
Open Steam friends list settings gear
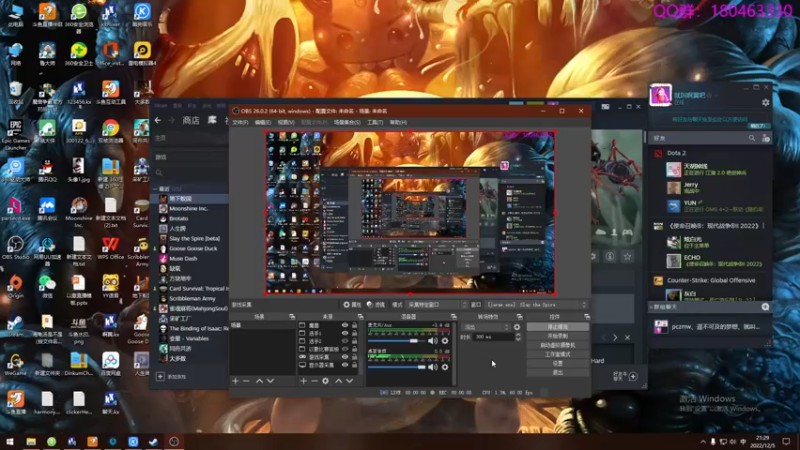pyautogui.click(x=766, y=103)
